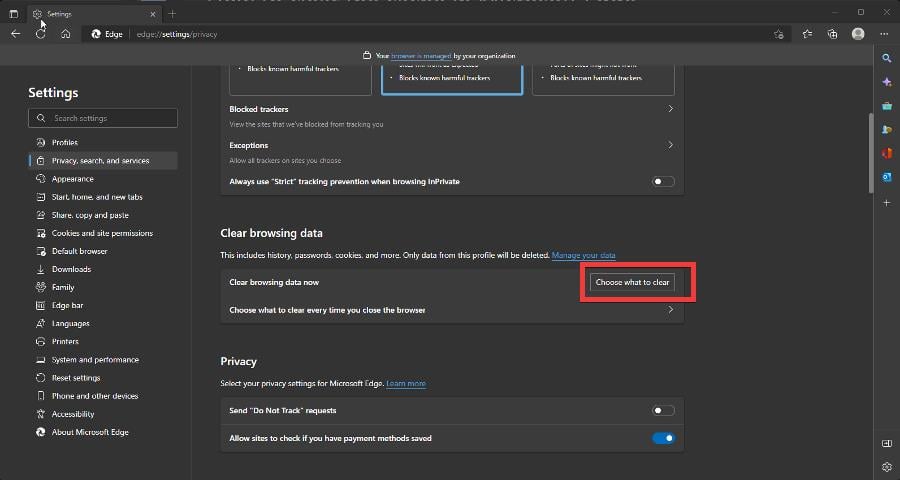Select the middle Balanced tracking prevention card

(452, 80)
